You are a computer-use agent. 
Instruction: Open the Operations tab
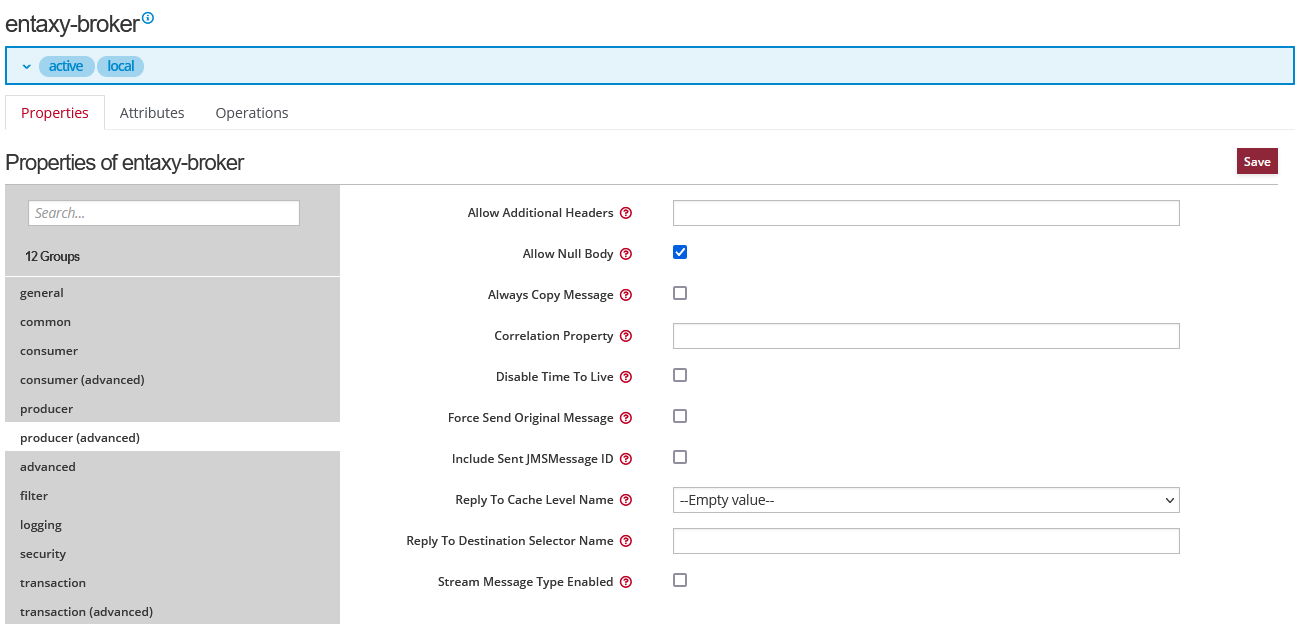coord(252,113)
